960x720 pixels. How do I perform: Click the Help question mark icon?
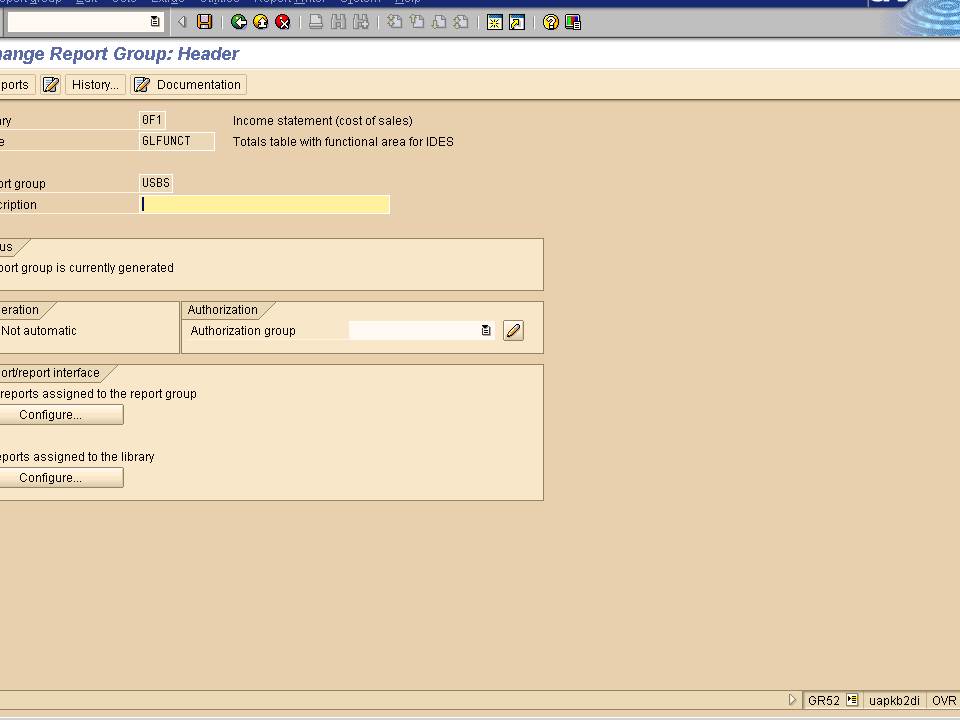(549, 21)
